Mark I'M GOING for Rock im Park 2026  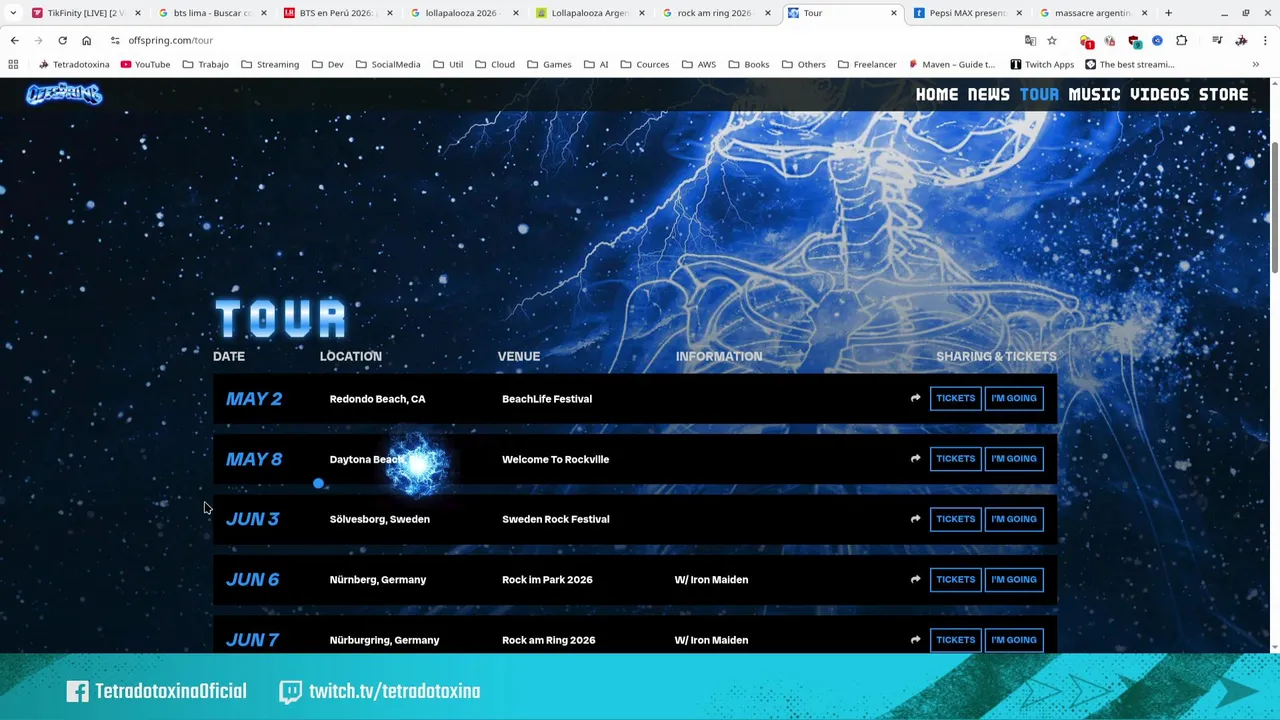pos(1013,579)
